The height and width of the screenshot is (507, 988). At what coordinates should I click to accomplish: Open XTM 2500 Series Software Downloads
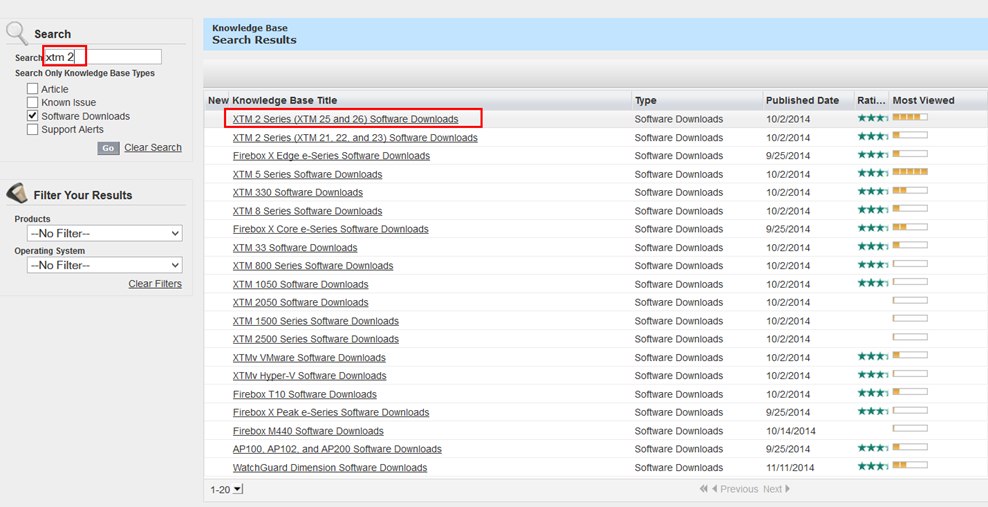[316, 339]
